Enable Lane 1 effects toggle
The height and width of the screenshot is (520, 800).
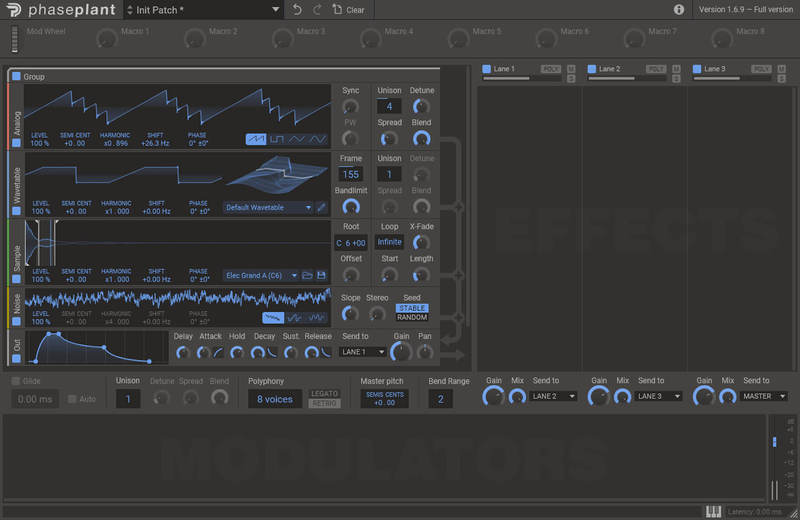(x=486, y=69)
